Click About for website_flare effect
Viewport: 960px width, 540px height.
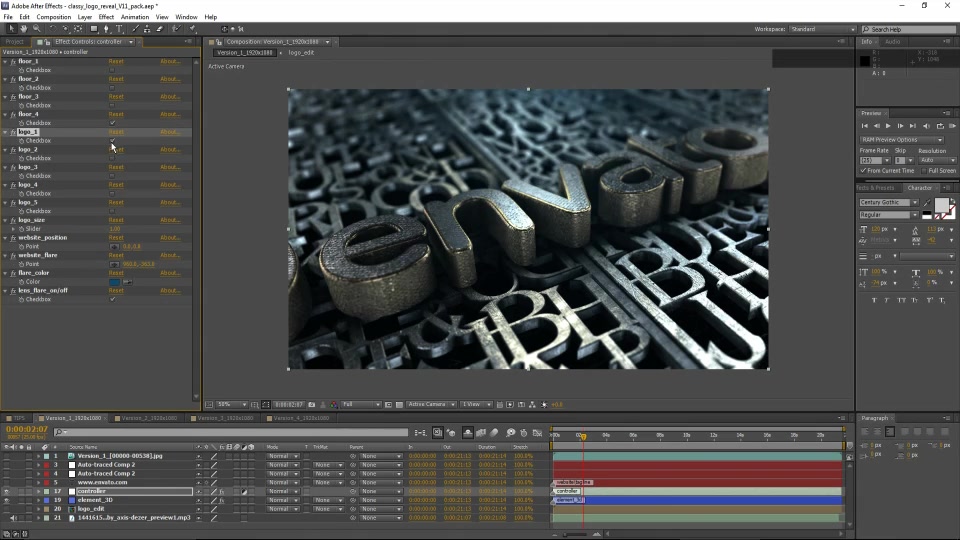pyautogui.click(x=170, y=255)
